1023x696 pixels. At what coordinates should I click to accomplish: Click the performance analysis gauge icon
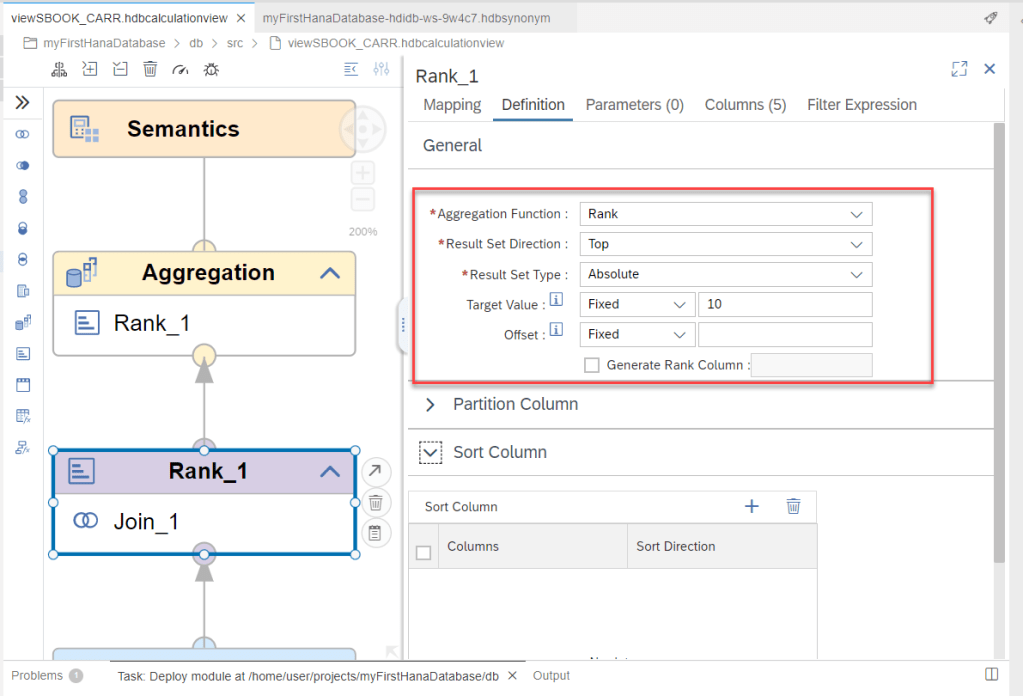[180, 69]
